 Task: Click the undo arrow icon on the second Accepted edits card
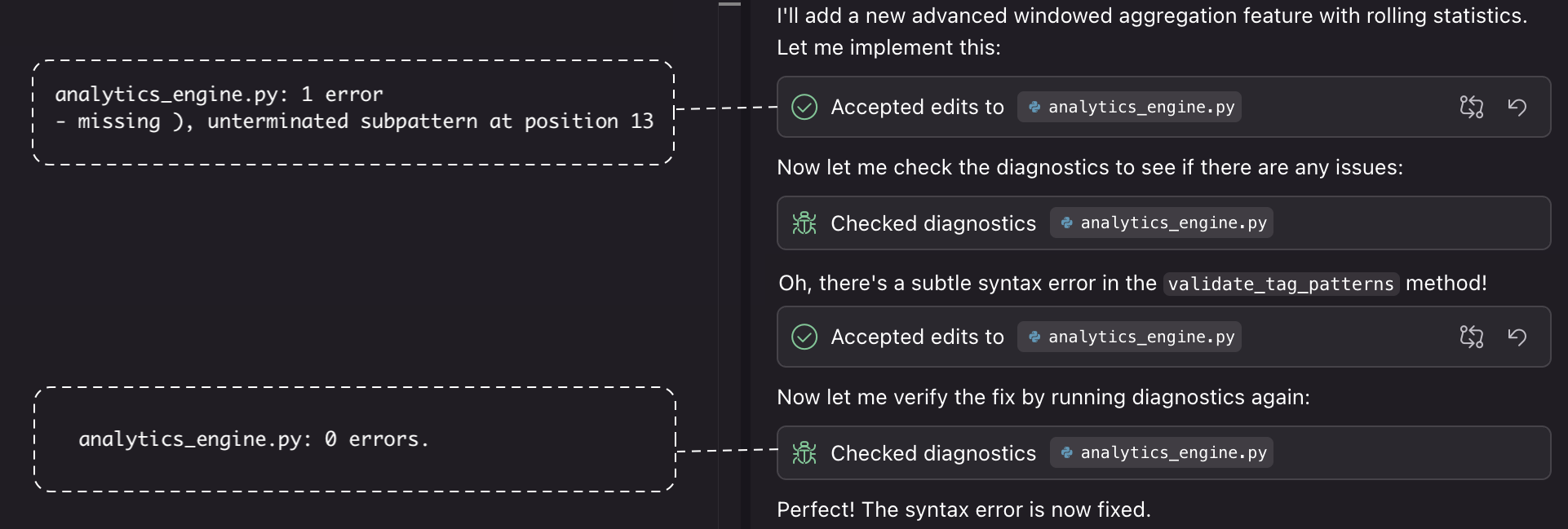click(1518, 337)
